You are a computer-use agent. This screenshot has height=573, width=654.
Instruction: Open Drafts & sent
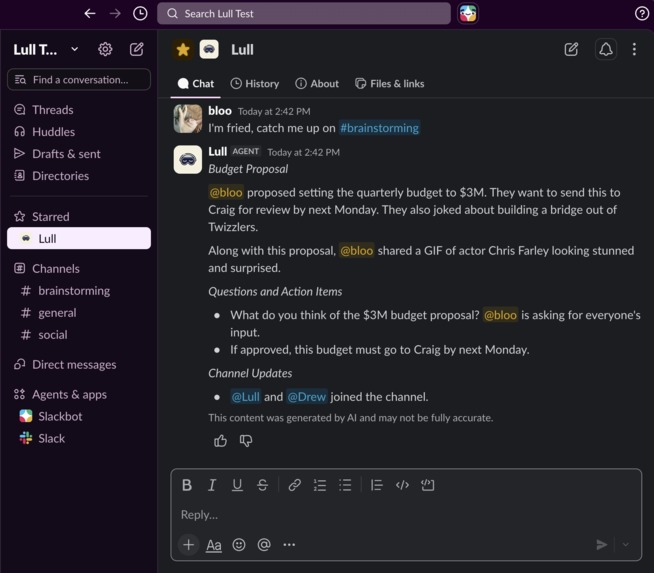[66, 154]
